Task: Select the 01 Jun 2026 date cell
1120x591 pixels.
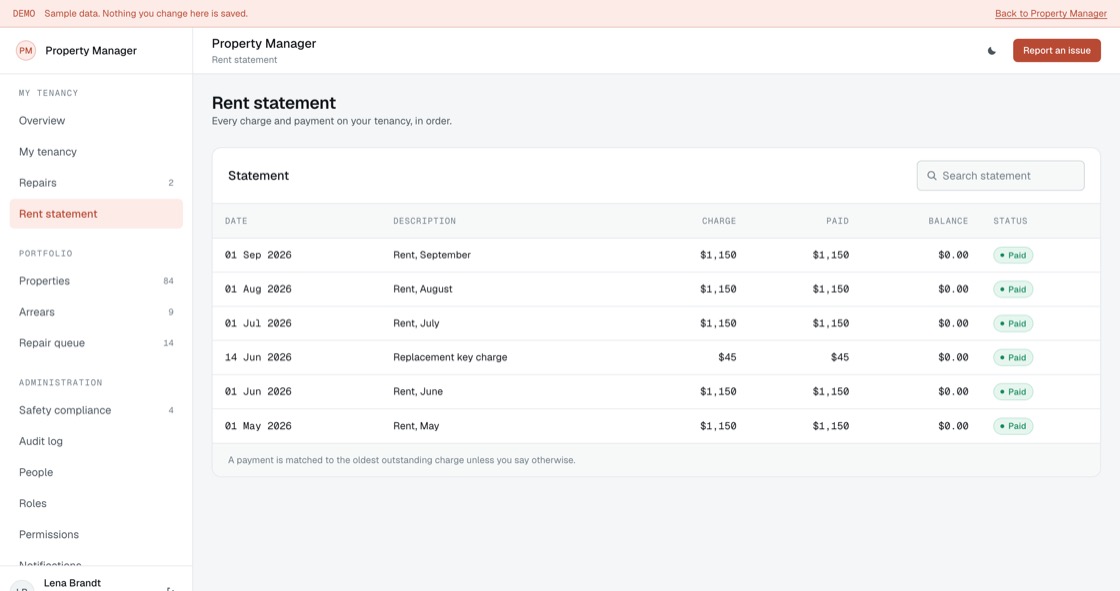Action: (x=258, y=392)
